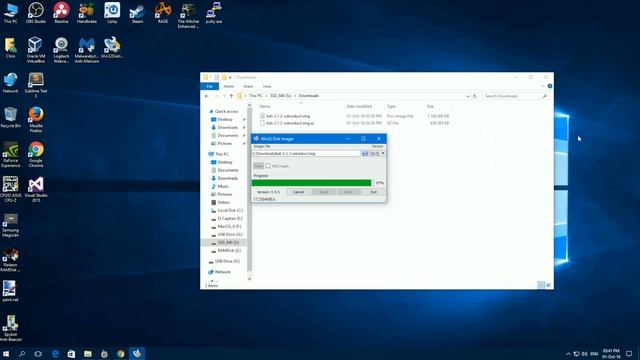The height and width of the screenshot is (360, 640).
Task: Launch Visual Studio 2015 desktop shortcut
Action: click(x=36, y=189)
